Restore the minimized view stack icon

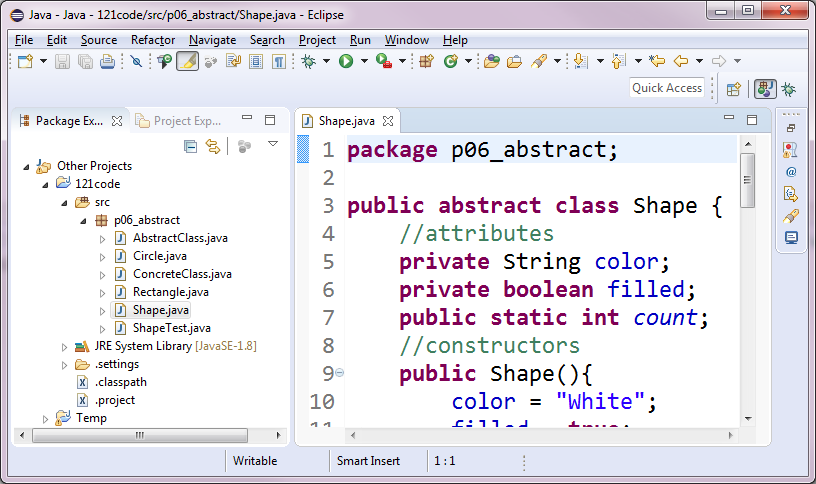pos(791,128)
